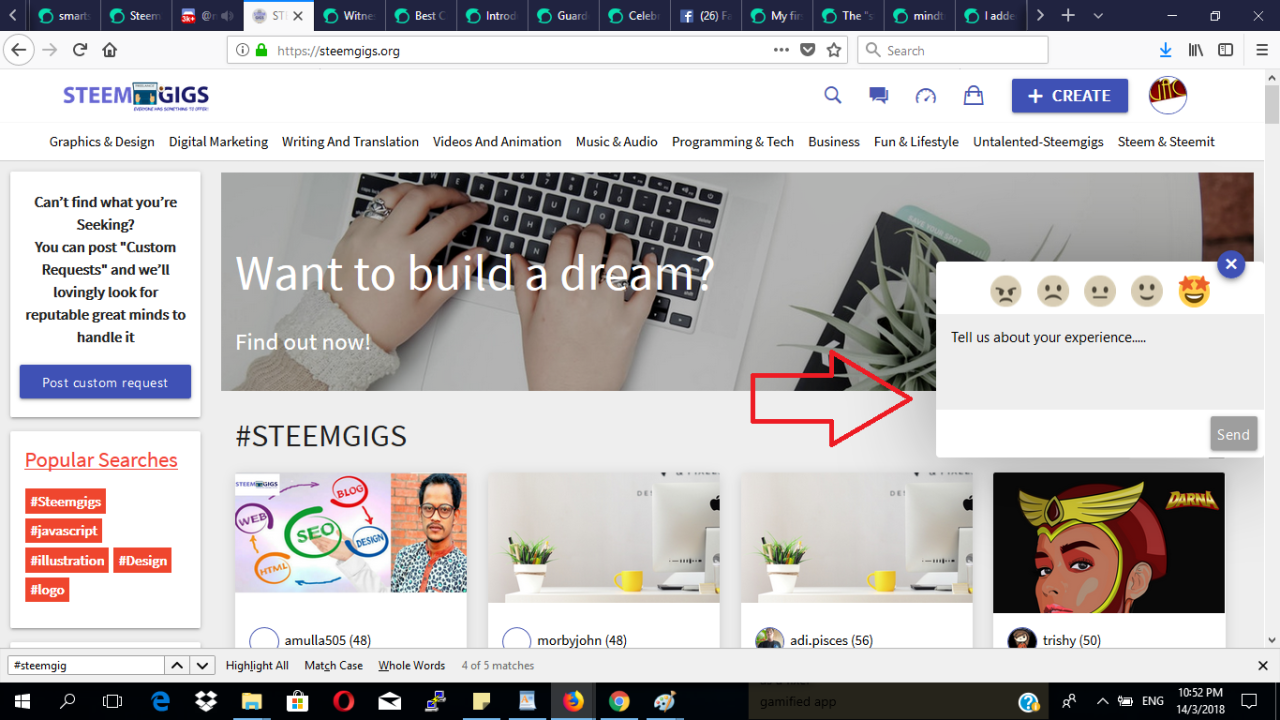Focus the feedback experience text area
The width and height of the screenshot is (1280, 720).
point(1100,363)
